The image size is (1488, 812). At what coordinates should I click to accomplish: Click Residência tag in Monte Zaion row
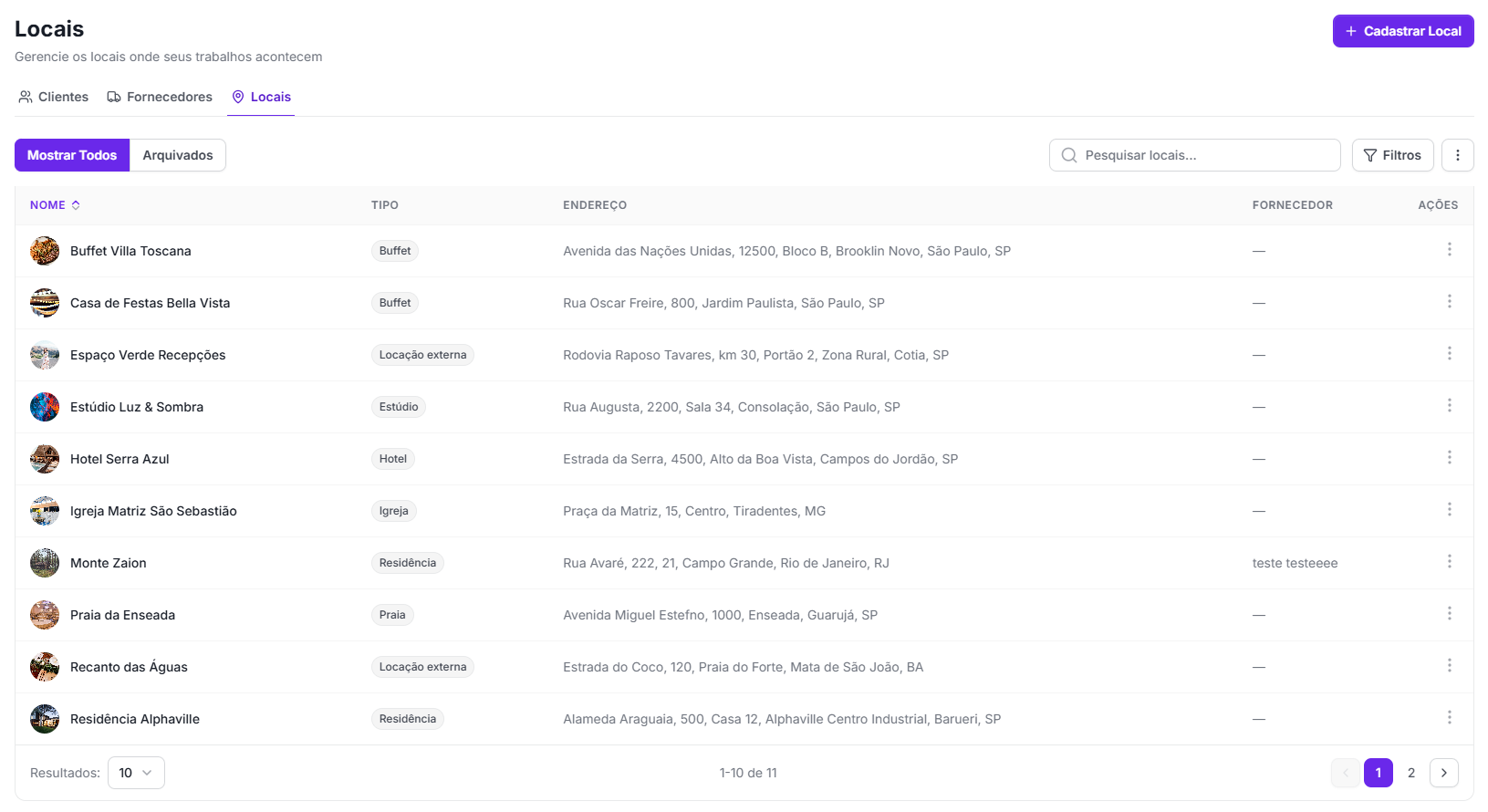click(x=408, y=563)
